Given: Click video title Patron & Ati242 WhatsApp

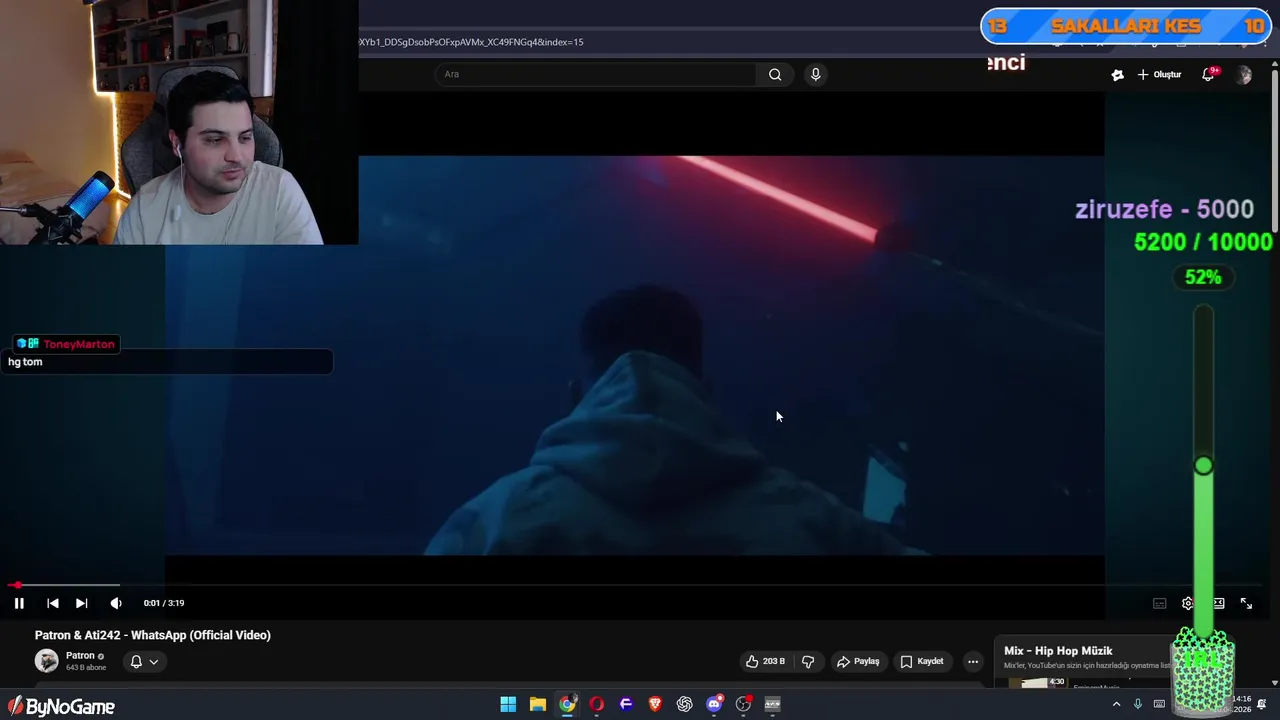Looking at the screenshot, I should 153,635.
